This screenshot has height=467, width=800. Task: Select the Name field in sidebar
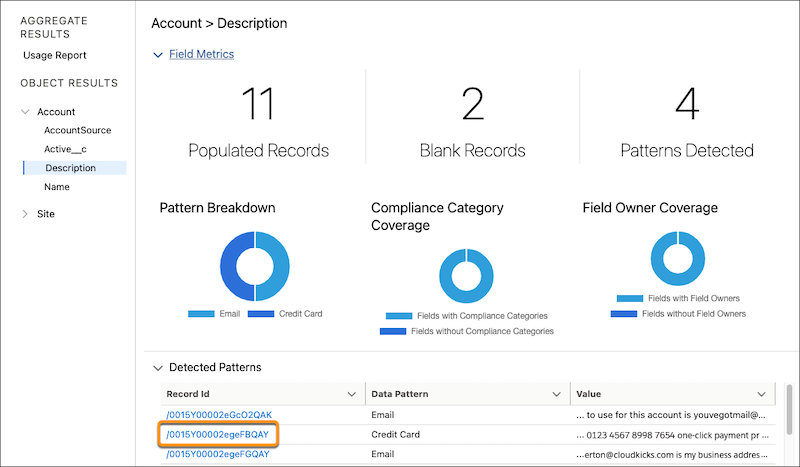(57, 187)
